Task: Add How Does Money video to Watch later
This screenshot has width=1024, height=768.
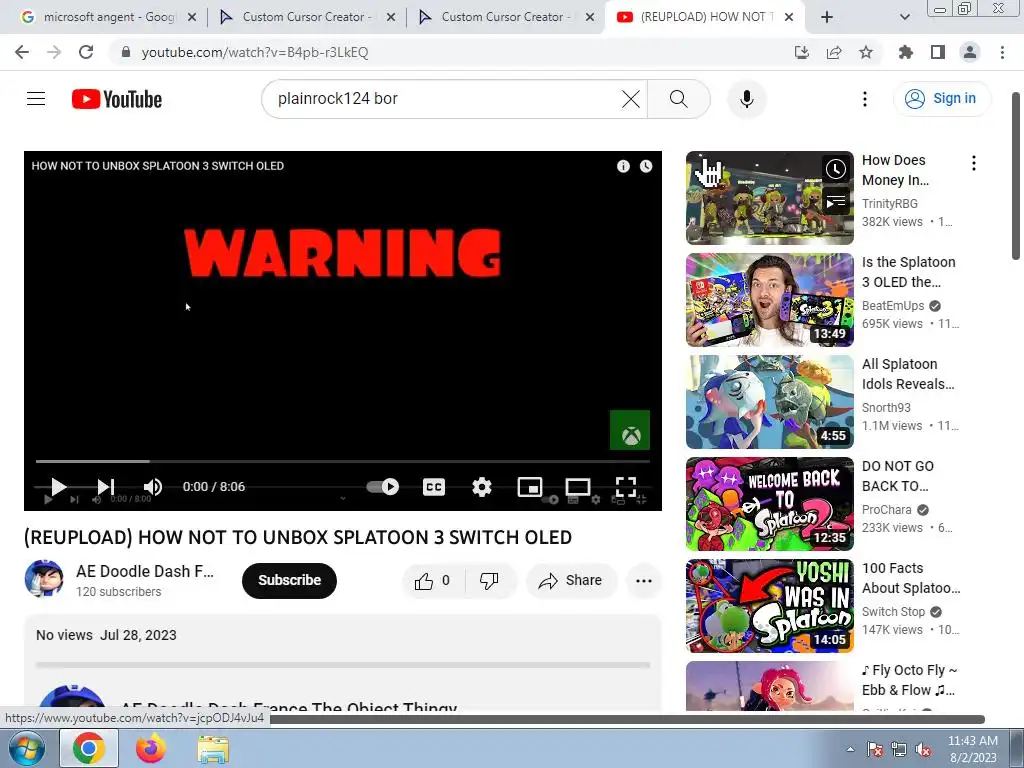Action: click(836, 169)
